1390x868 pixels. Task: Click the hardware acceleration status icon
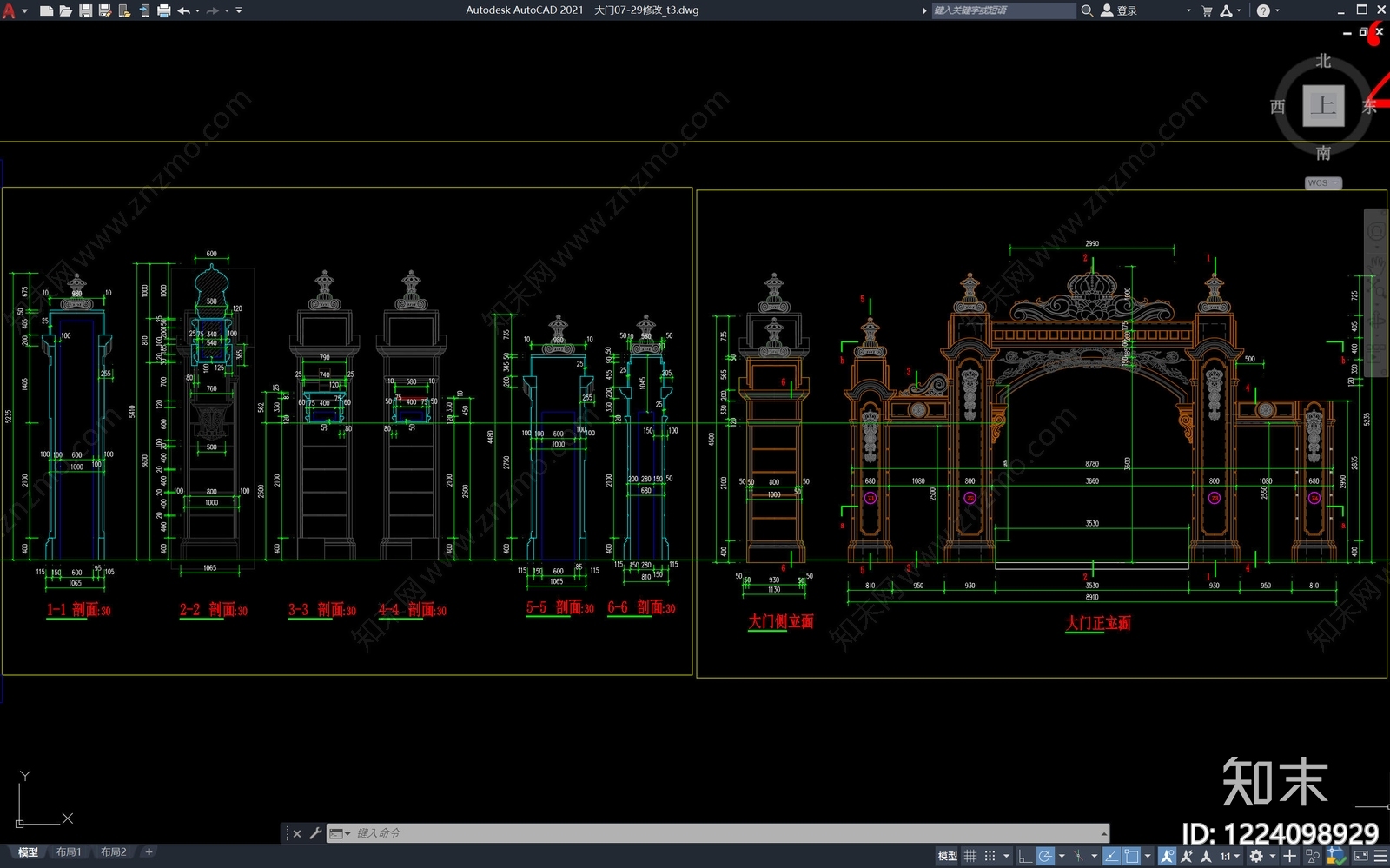pos(1336,856)
